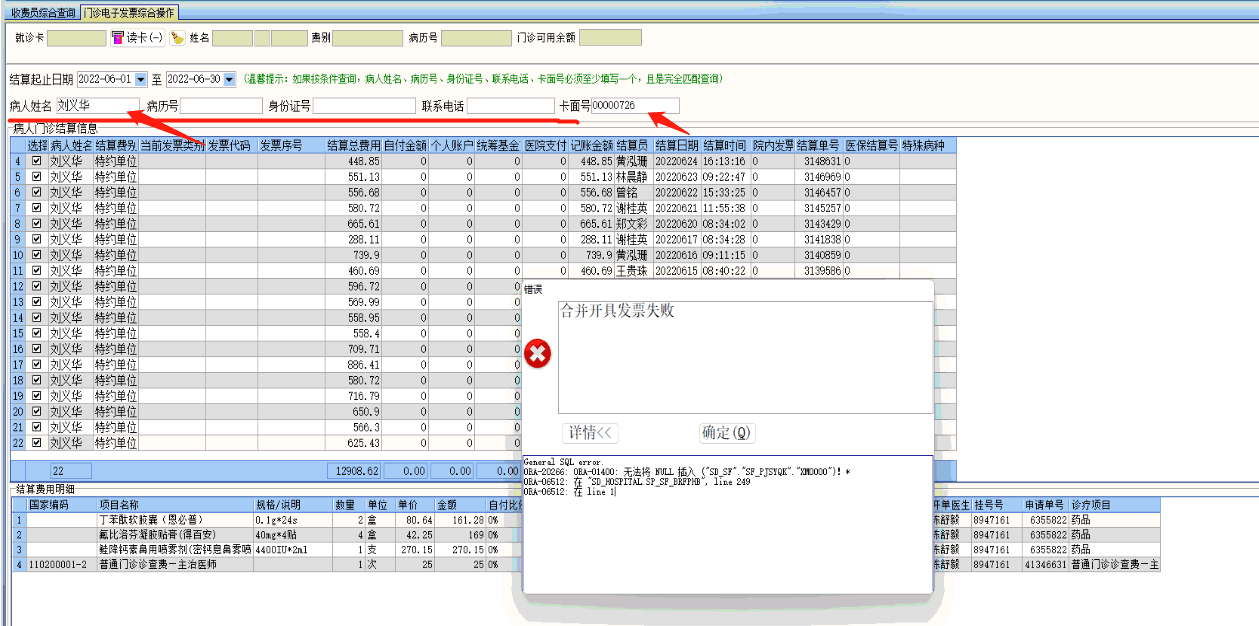Screen dimensions: 1259x626
Task: Click the 特约单位 cell in row 4
Action: pos(116,161)
